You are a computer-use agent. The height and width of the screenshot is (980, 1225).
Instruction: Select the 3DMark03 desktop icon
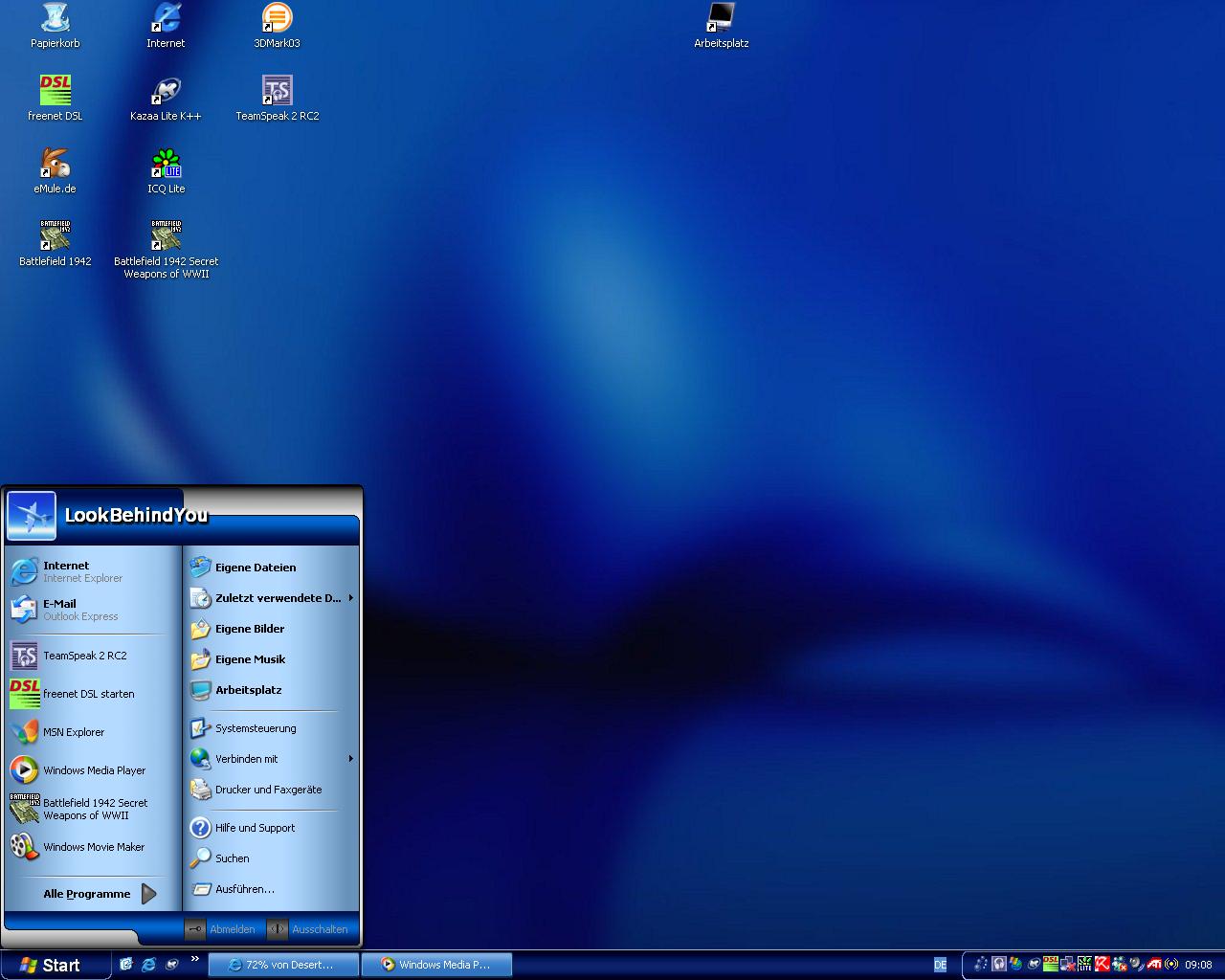click(277, 26)
